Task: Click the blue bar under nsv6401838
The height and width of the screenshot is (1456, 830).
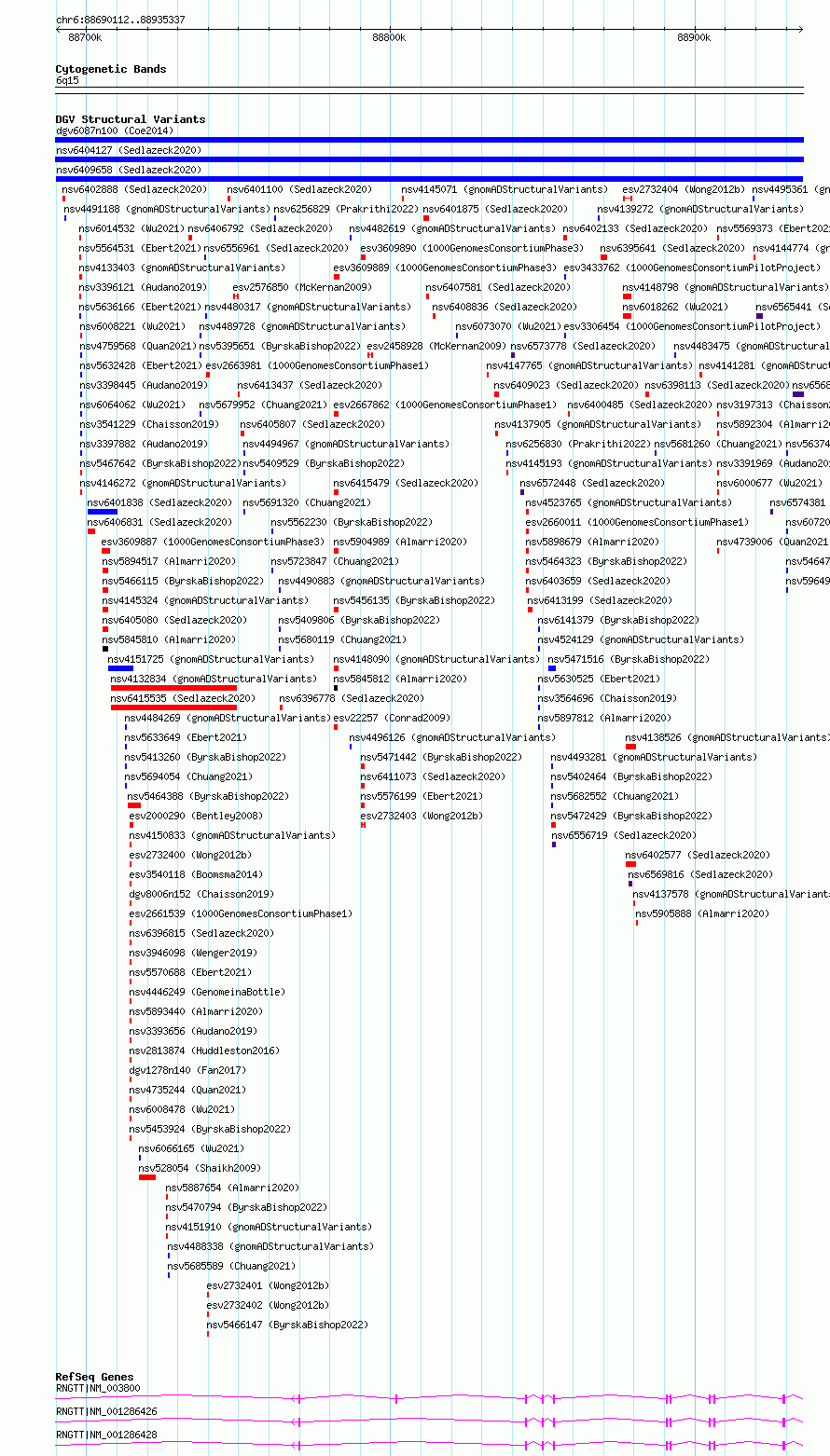Action: click(103, 512)
